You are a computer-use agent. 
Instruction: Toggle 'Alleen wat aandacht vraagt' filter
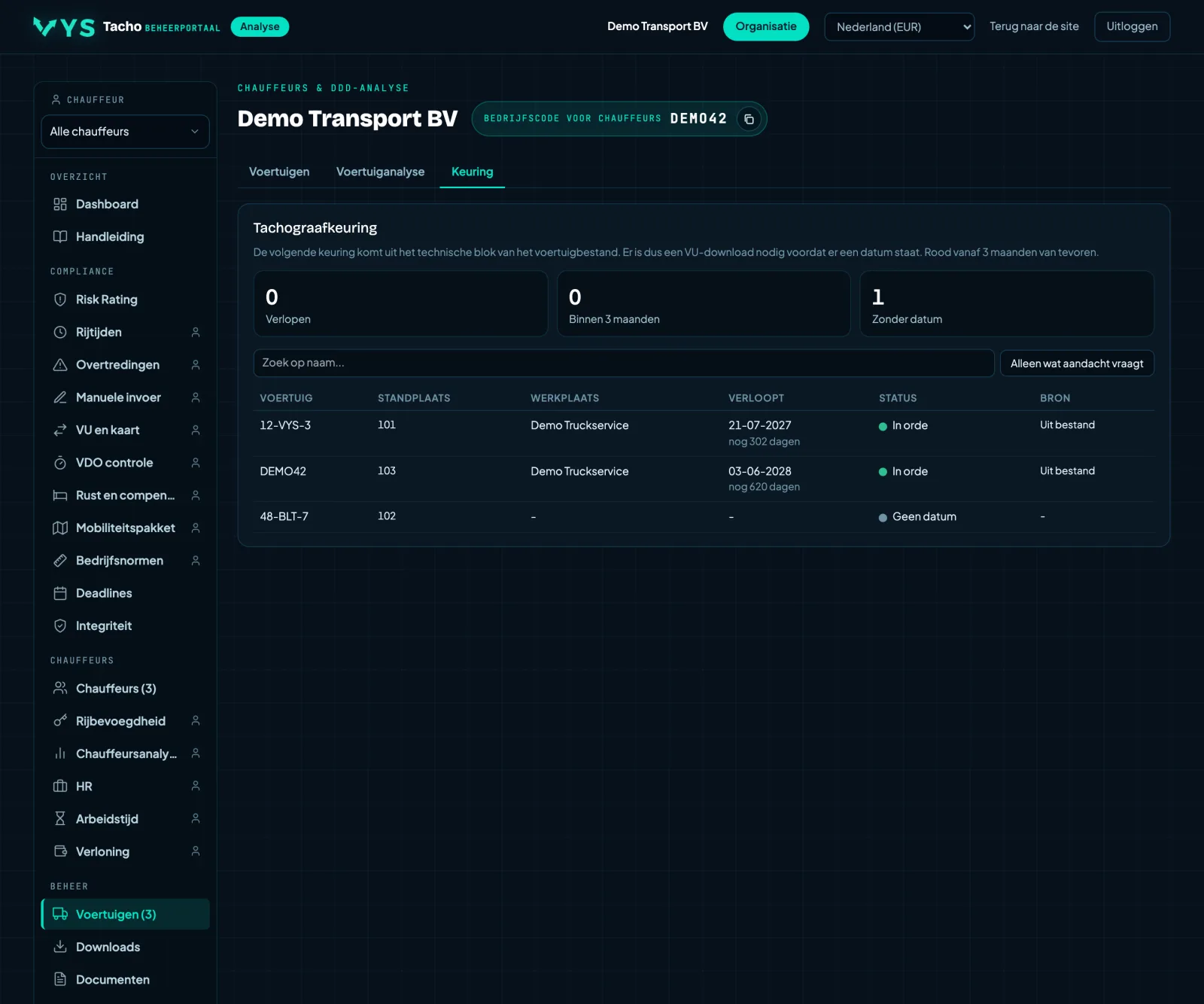1077,364
